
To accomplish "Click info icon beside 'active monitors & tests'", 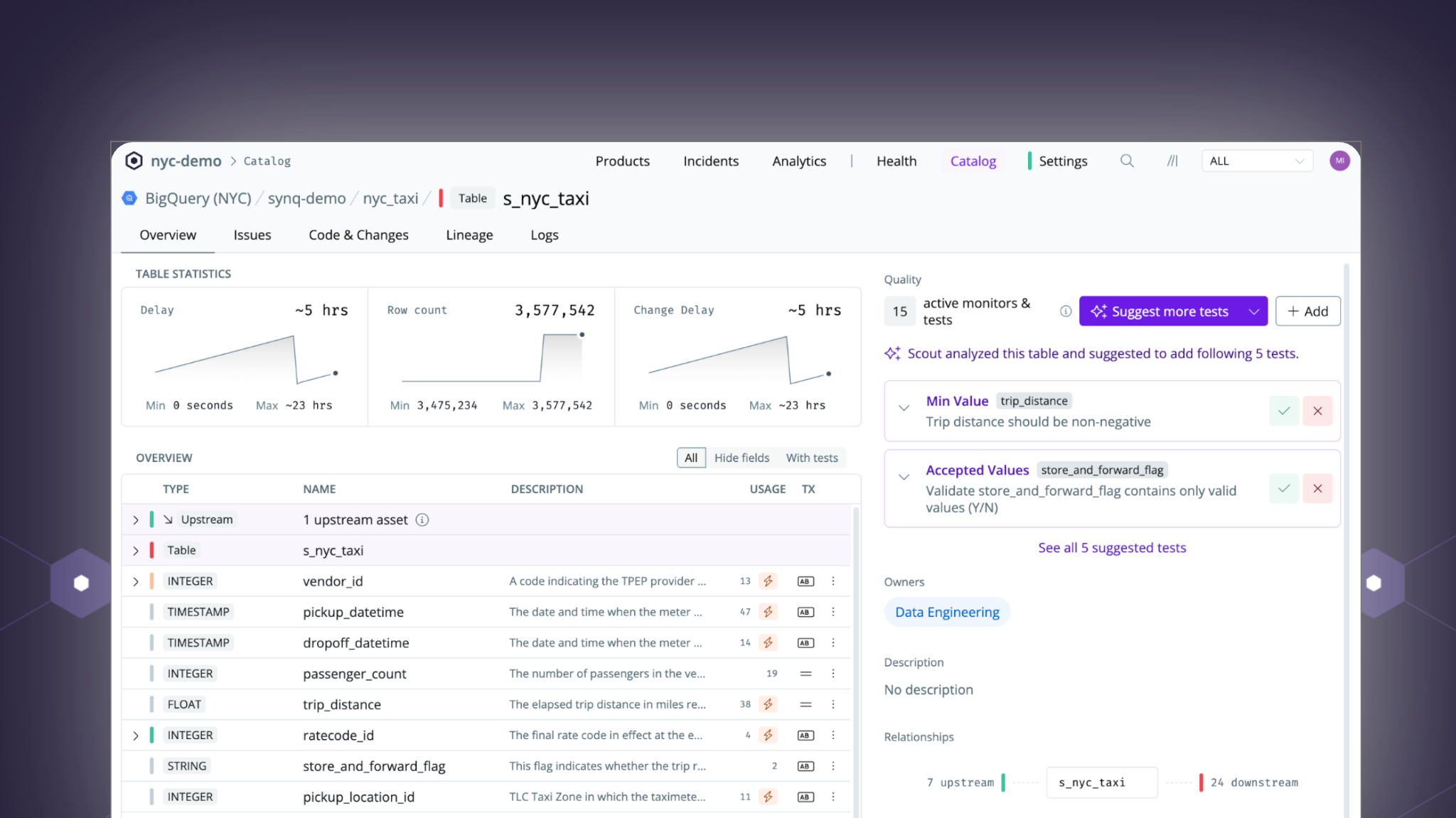I will (1066, 311).
